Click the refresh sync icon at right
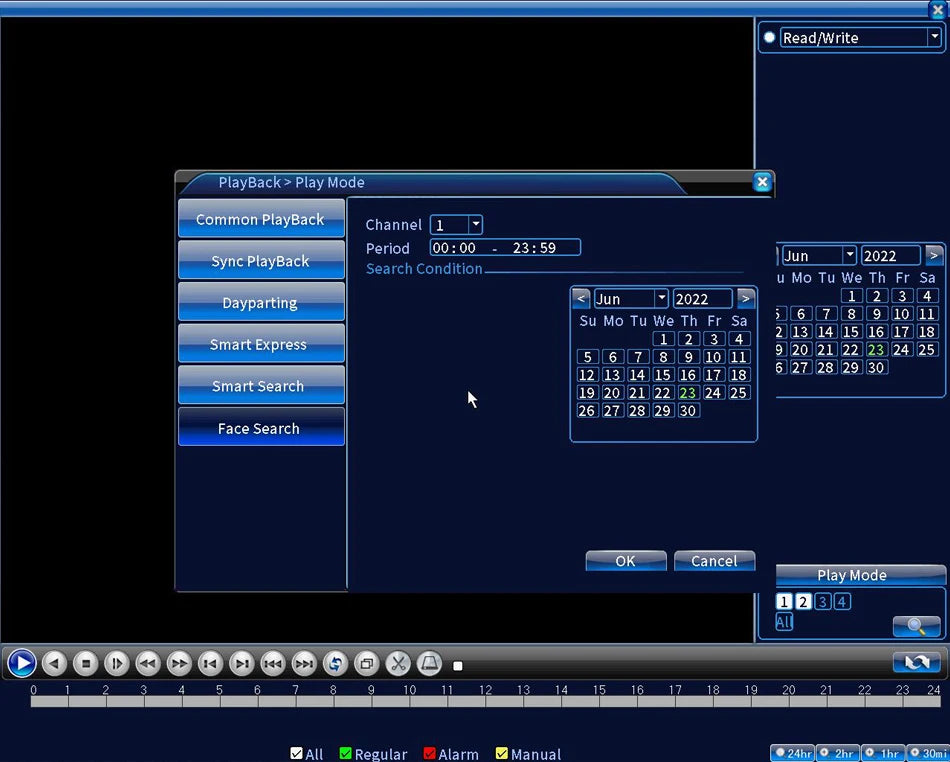The width and height of the screenshot is (950, 762). [x=916, y=662]
